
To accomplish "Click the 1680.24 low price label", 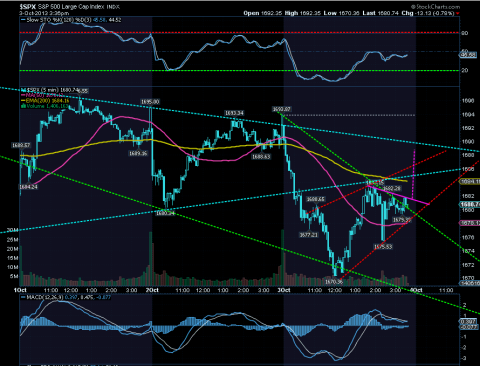I will pos(165,213).
